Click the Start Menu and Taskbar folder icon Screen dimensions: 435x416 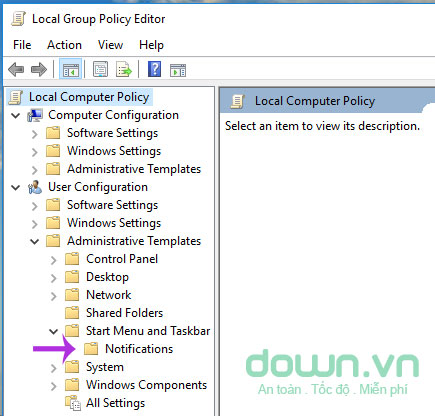72,331
